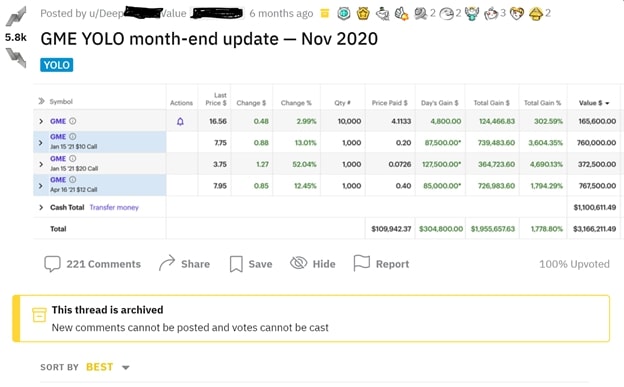This screenshot has height=387, width=624.
Task: Click the comments speech bubble icon
Action: 52,264
